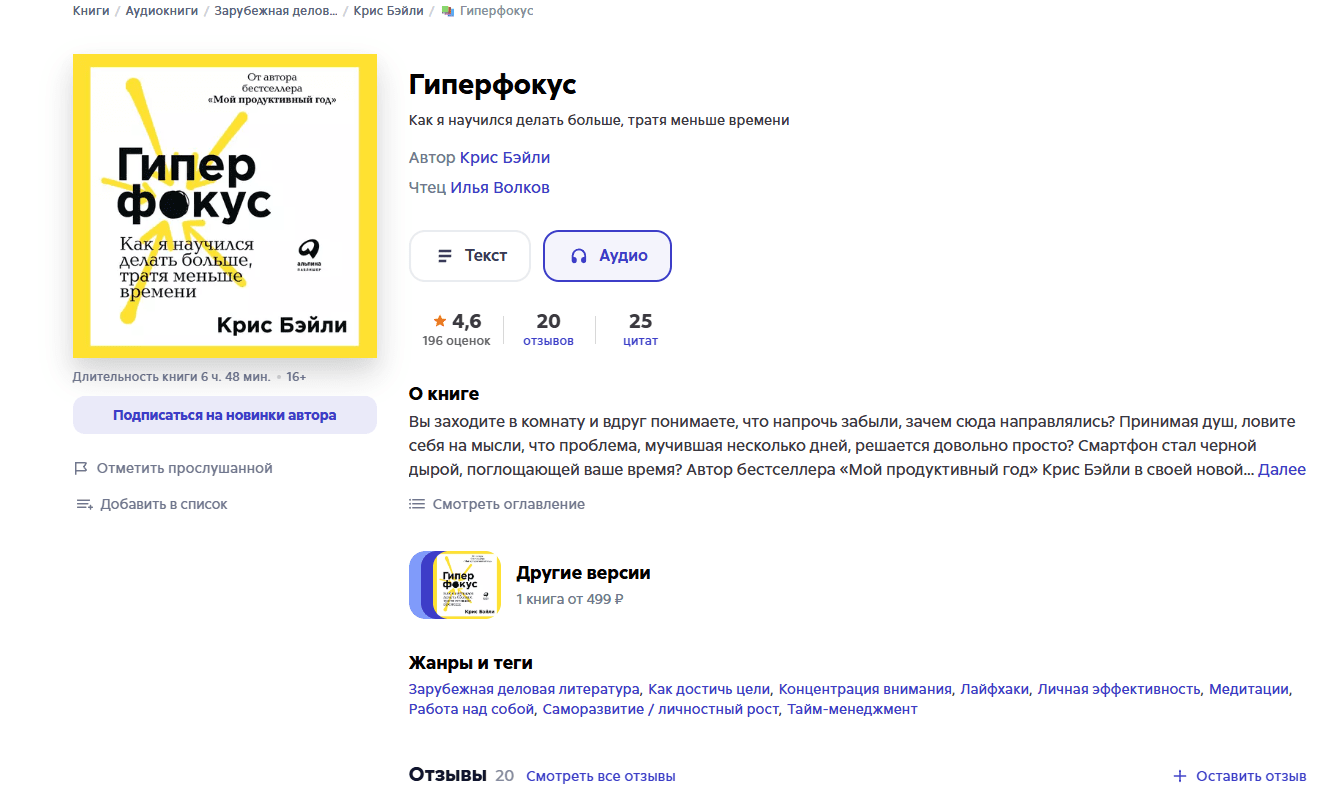Open Книги breadcrumb item
The image size is (1342, 811).
coord(91,11)
